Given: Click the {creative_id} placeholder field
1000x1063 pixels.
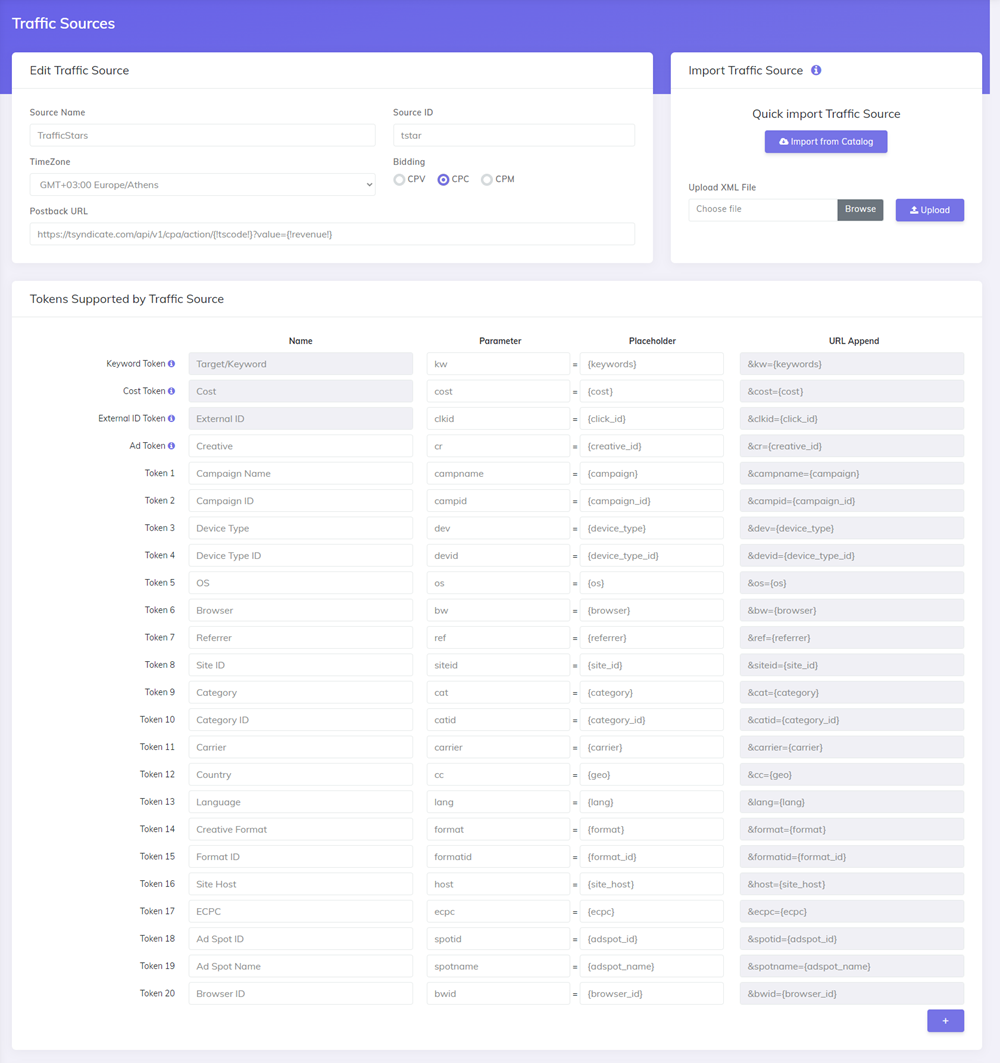Looking at the screenshot, I should click(x=652, y=446).
